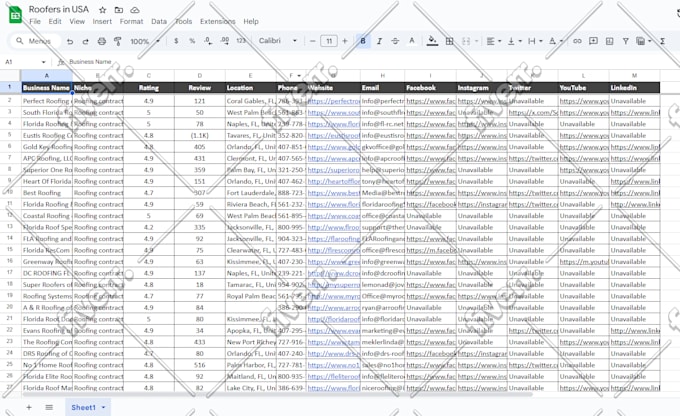Click the Name box showing A1
The width and height of the screenshot is (680, 416).
click(x=25, y=62)
